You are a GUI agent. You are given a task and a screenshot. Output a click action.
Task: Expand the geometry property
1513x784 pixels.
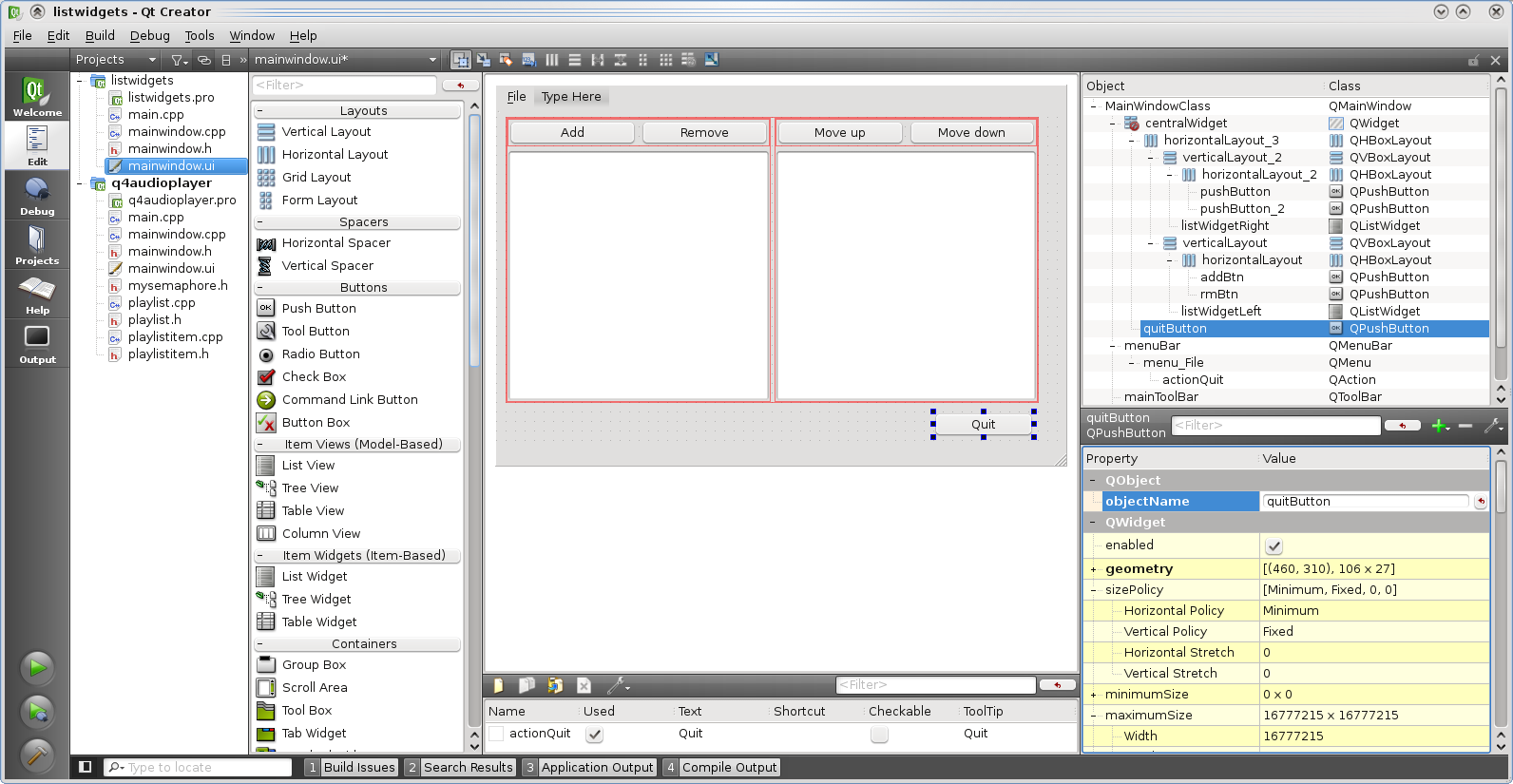[1093, 569]
